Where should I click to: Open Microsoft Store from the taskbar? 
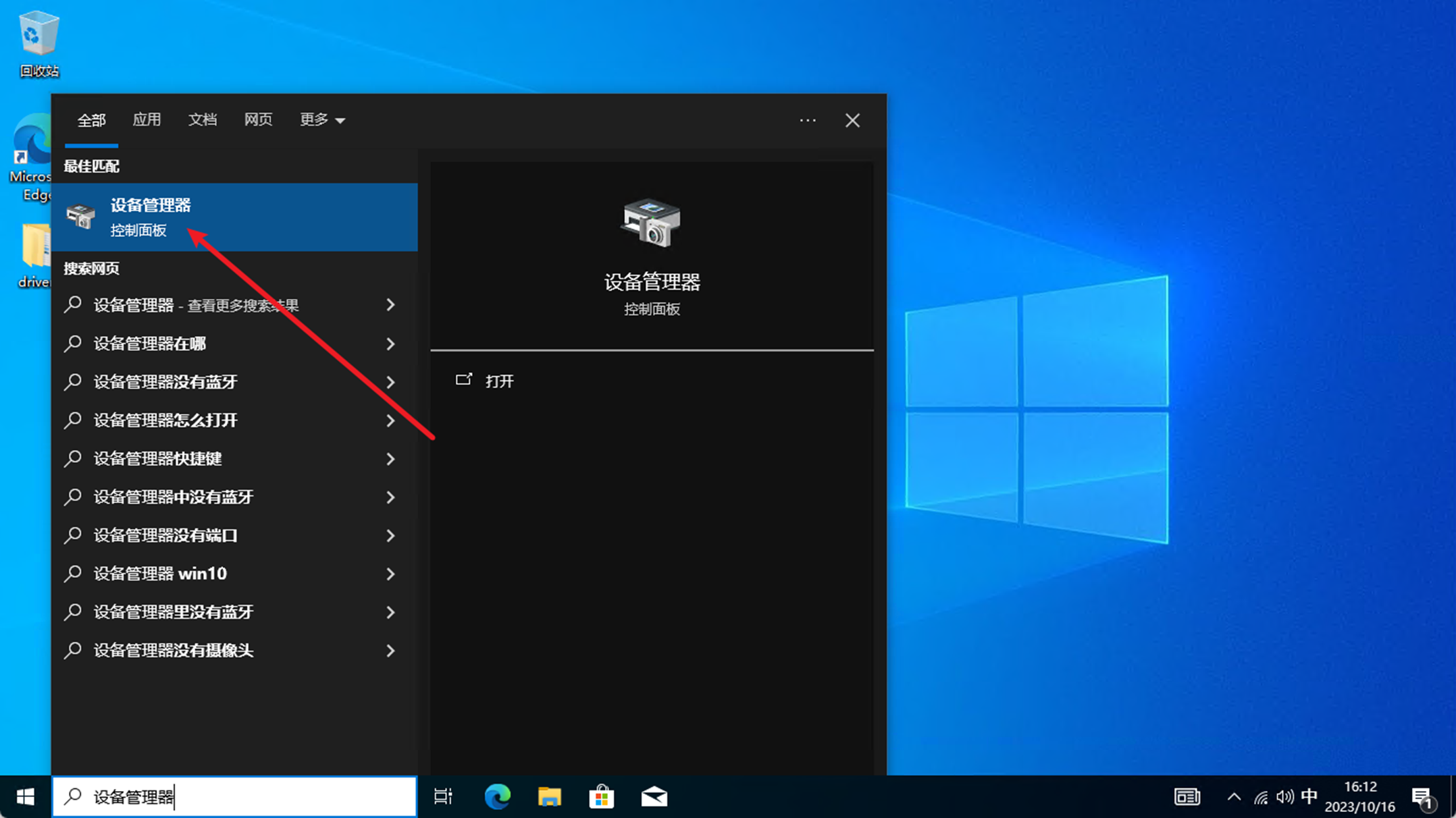pyautogui.click(x=601, y=797)
